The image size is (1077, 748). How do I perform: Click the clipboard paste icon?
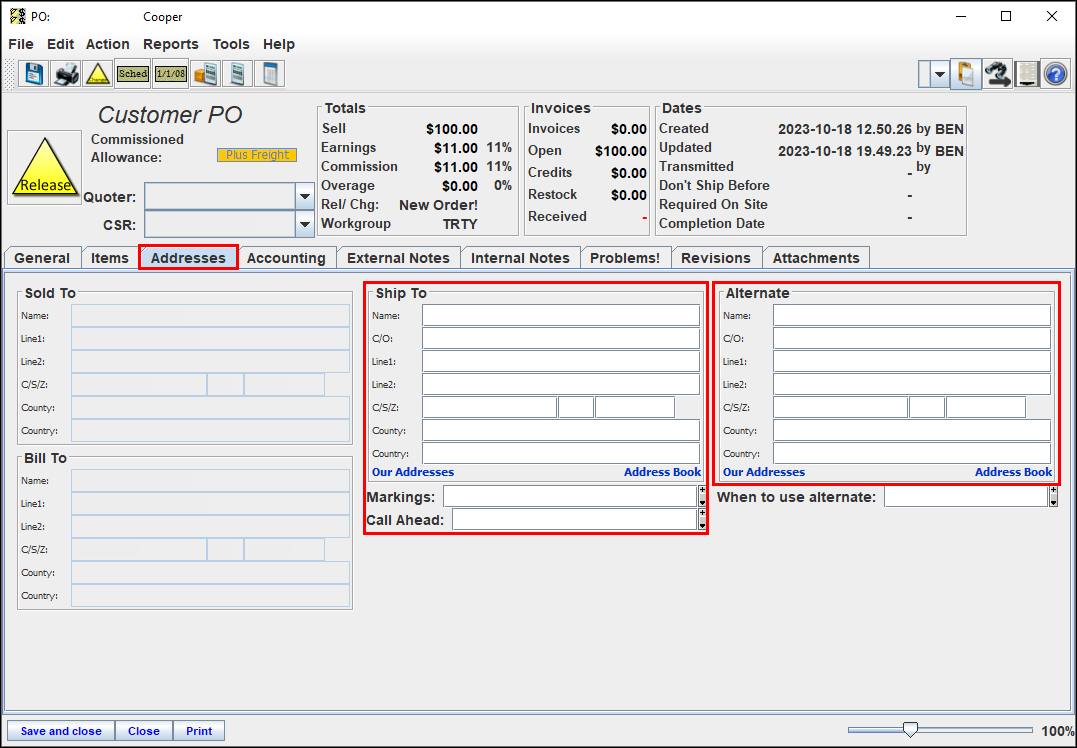[x=966, y=73]
